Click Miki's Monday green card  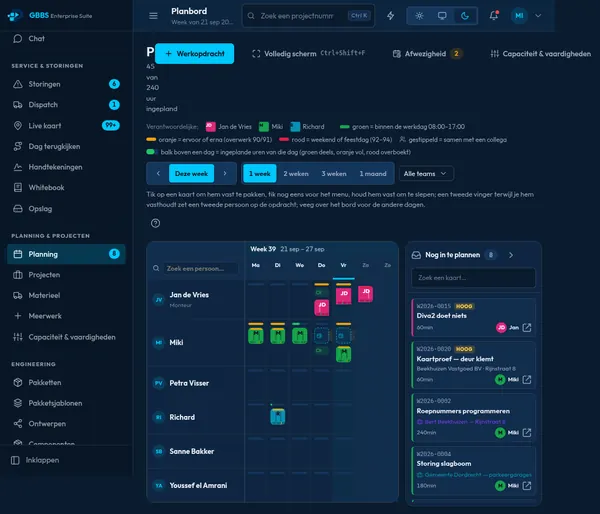pyautogui.click(x=256, y=336)
